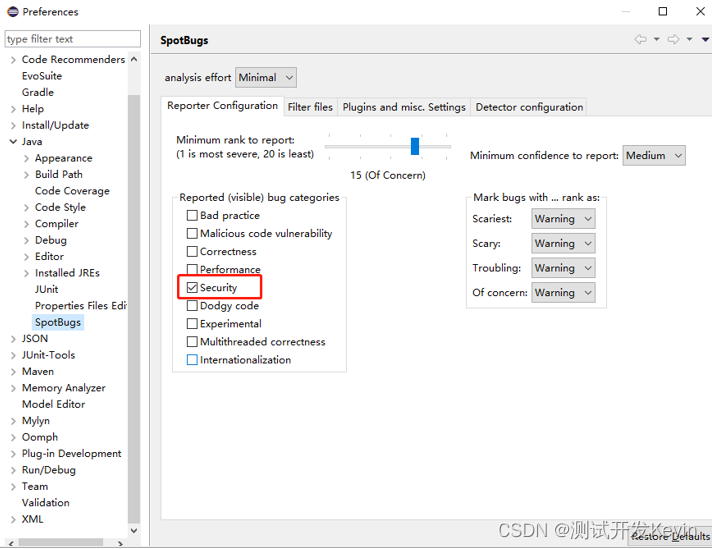Open the Troubling rank dropdown
Viewport: 712px width, 549px height.
point(563,268)
